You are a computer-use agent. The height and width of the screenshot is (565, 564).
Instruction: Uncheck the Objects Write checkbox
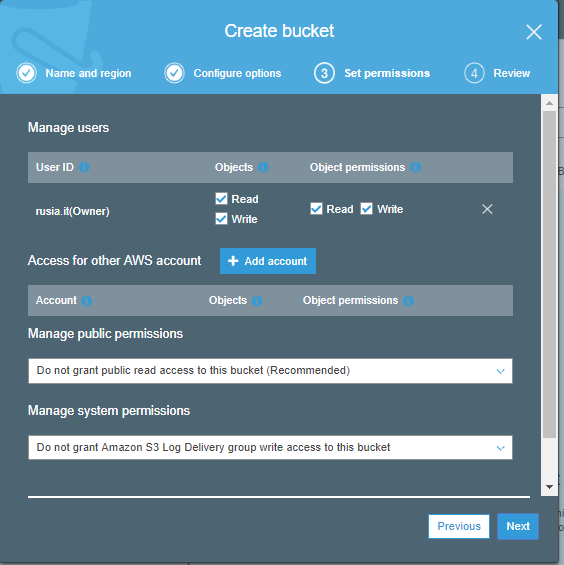coord(221,219)
